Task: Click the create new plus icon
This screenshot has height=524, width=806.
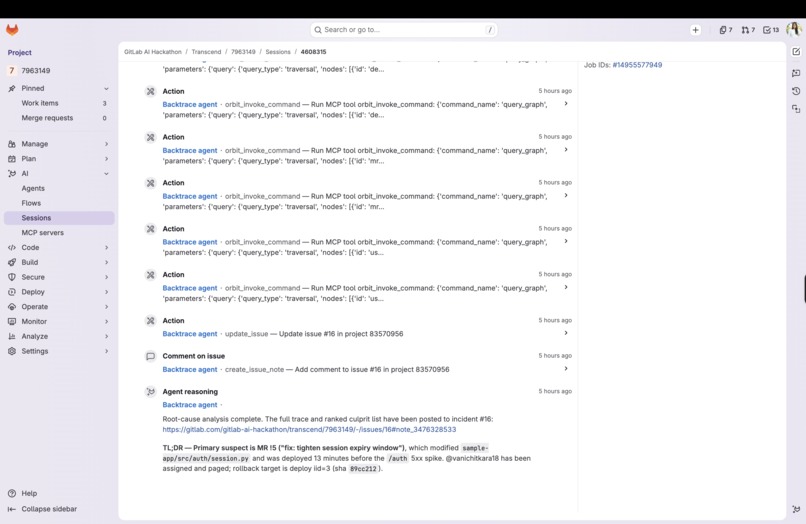Action: (x=695, y=30)
